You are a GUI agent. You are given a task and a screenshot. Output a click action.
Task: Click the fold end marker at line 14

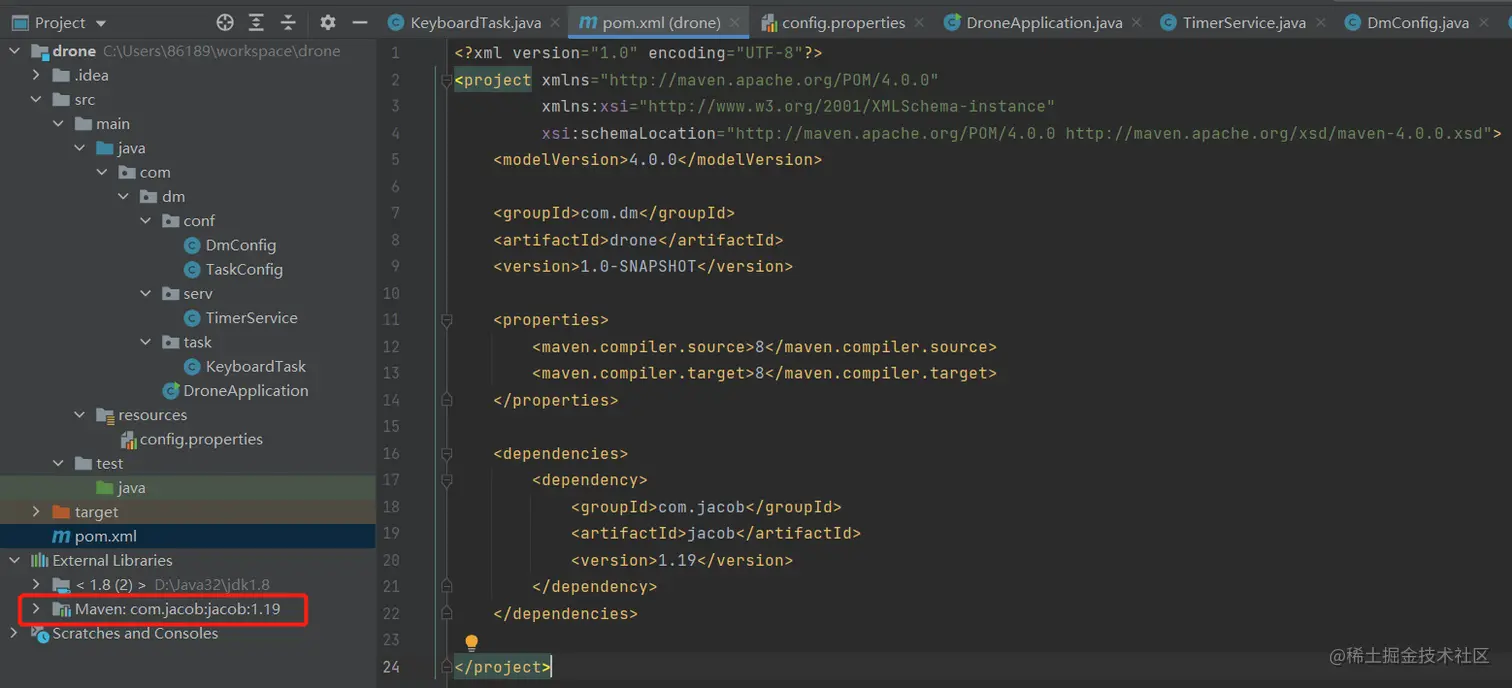coord(447,400)
